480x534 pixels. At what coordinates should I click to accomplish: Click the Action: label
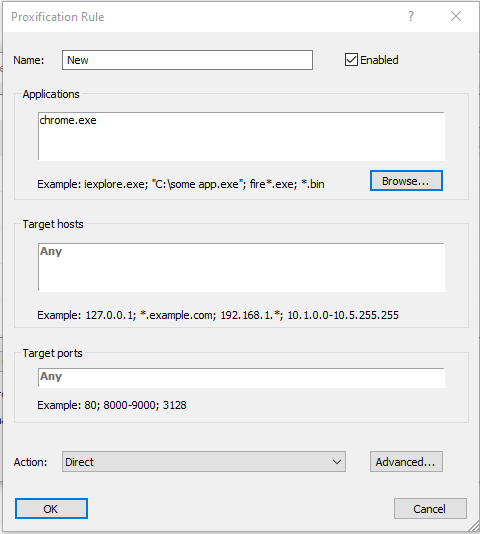[30, 462]
